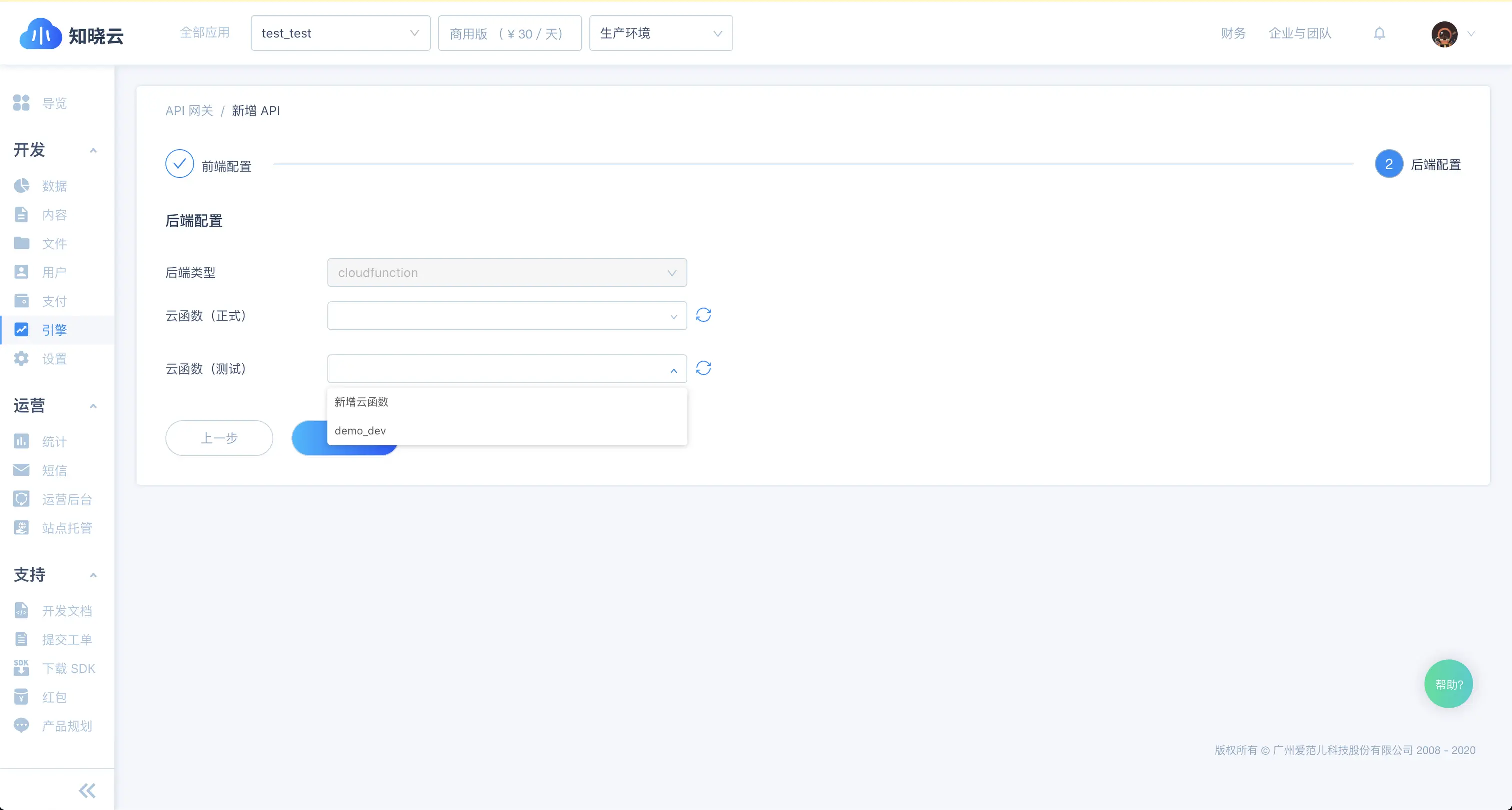Open 数据 section in the sidebar
The height and width of the screenshot is (810, 1512).
[54, 186]
